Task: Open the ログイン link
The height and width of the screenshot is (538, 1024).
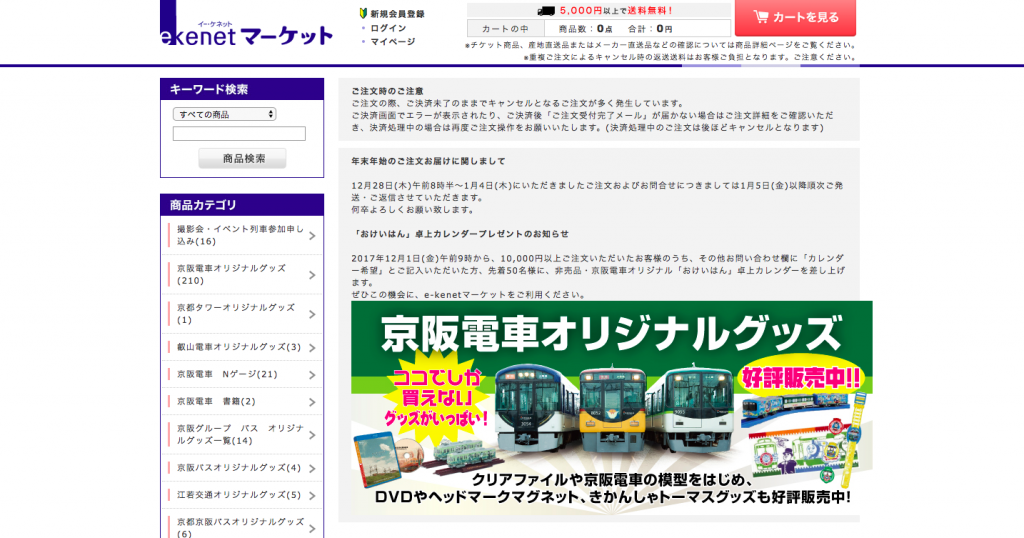Action: point(388,28)
